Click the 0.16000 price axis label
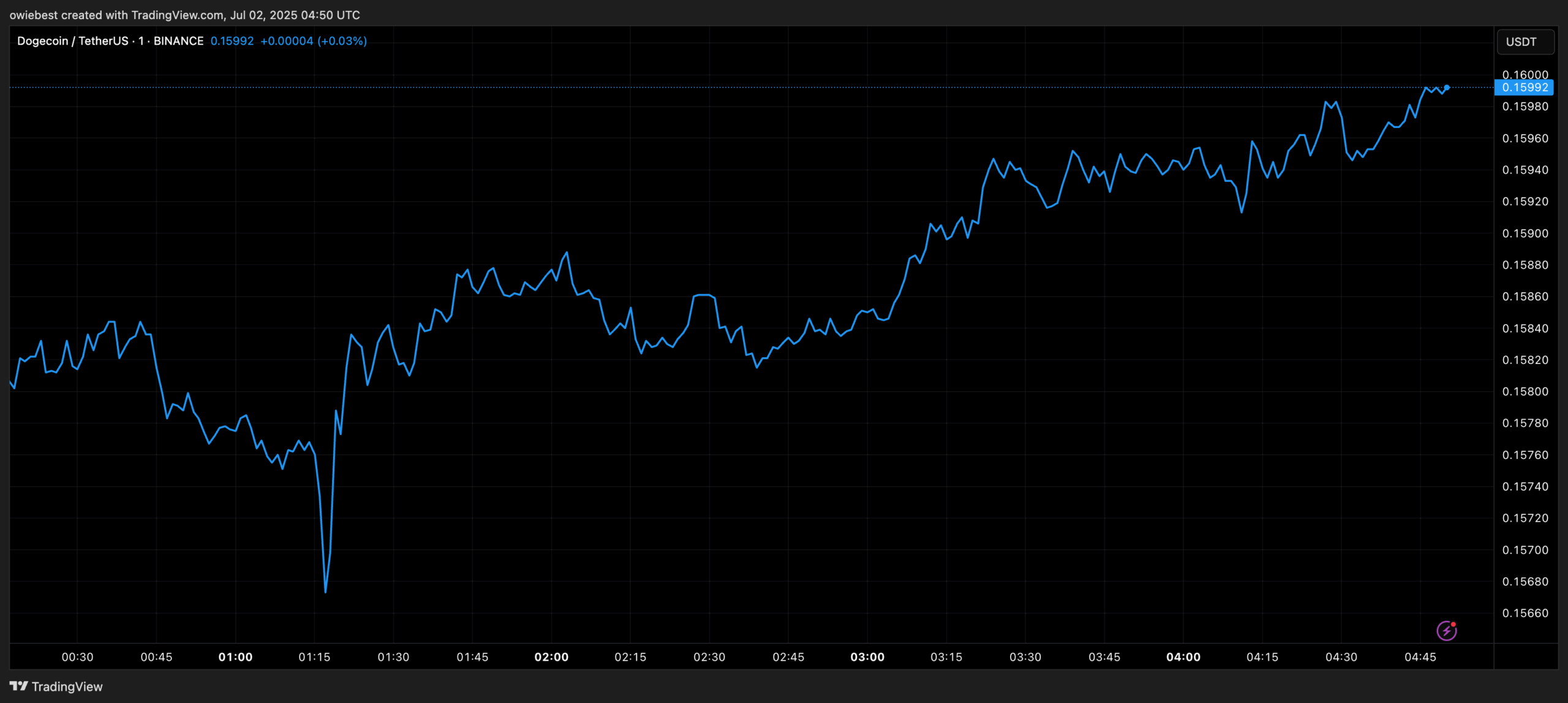The width and height of the screenshot is (1568, 703). 1525,74
